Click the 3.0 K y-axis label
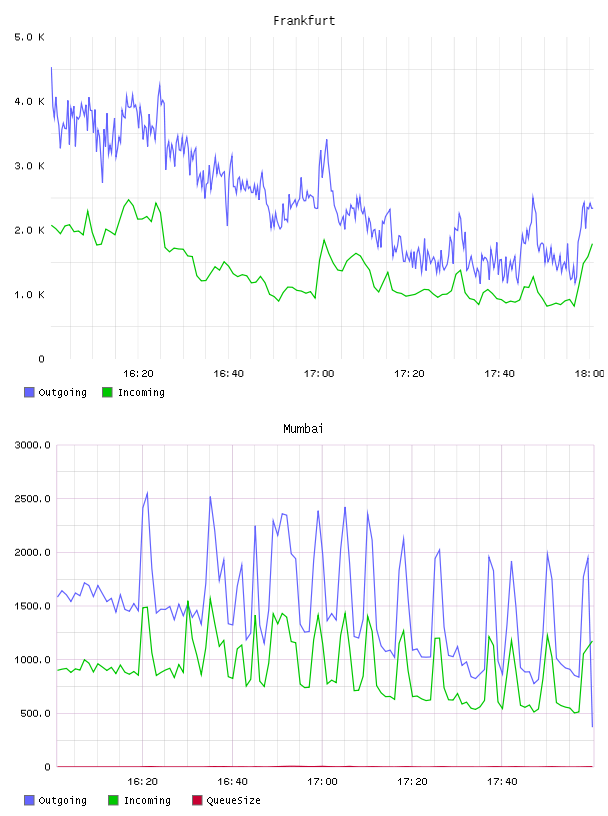This screenshot has width=608, height=816. (x=29, y=166)
